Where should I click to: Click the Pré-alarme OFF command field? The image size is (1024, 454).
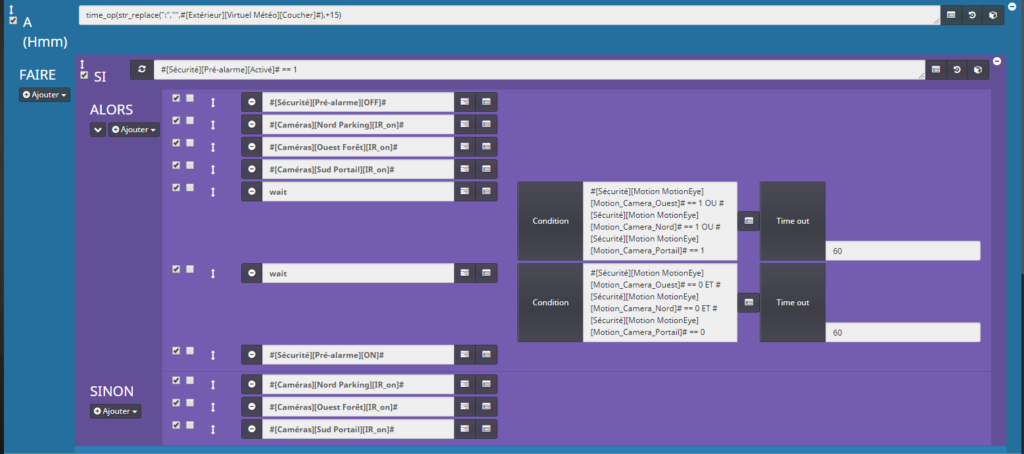pos(358,102)
